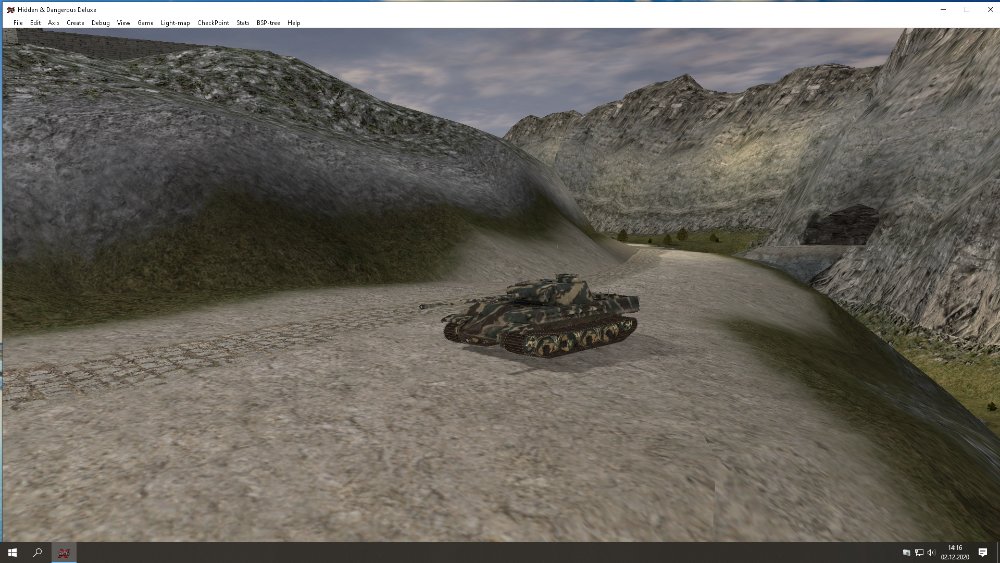Open the CheckPoint menu
The width and height of the screenshot is (1000, 563).
point(213,22)
